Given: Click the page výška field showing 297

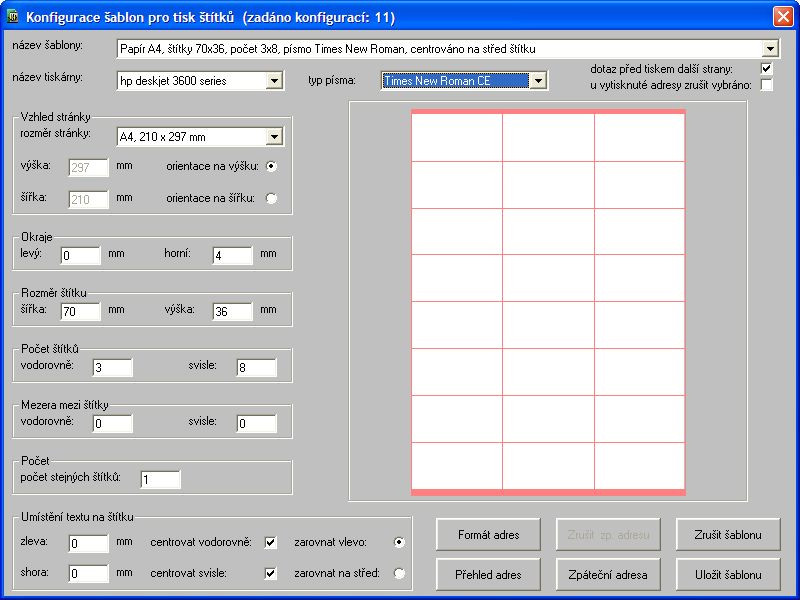Looking at the screenshot, I should [88, 167].
